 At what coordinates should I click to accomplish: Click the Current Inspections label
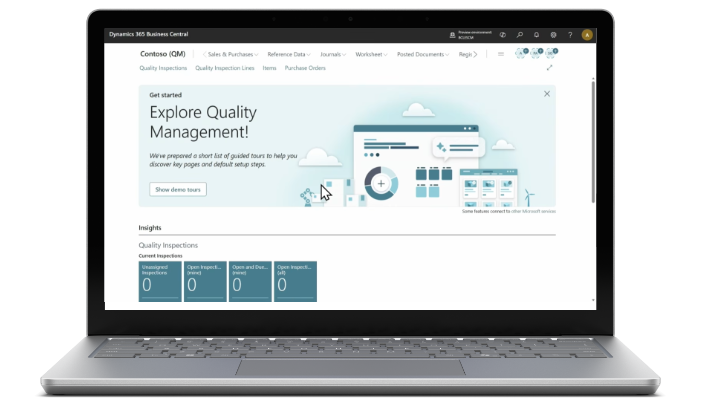[160, 256]
